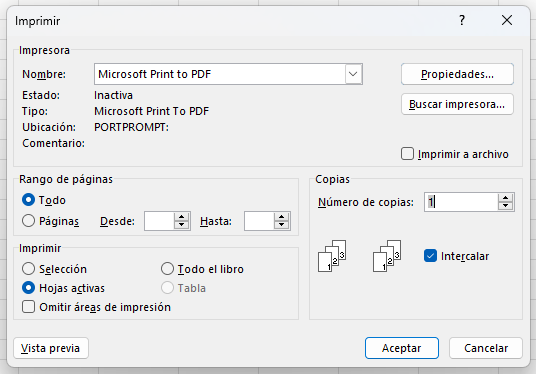Image resolution: width=536 pixels, height=374 pixels.
Task: Click the Número de copias field
Action: tap(461, 202)
